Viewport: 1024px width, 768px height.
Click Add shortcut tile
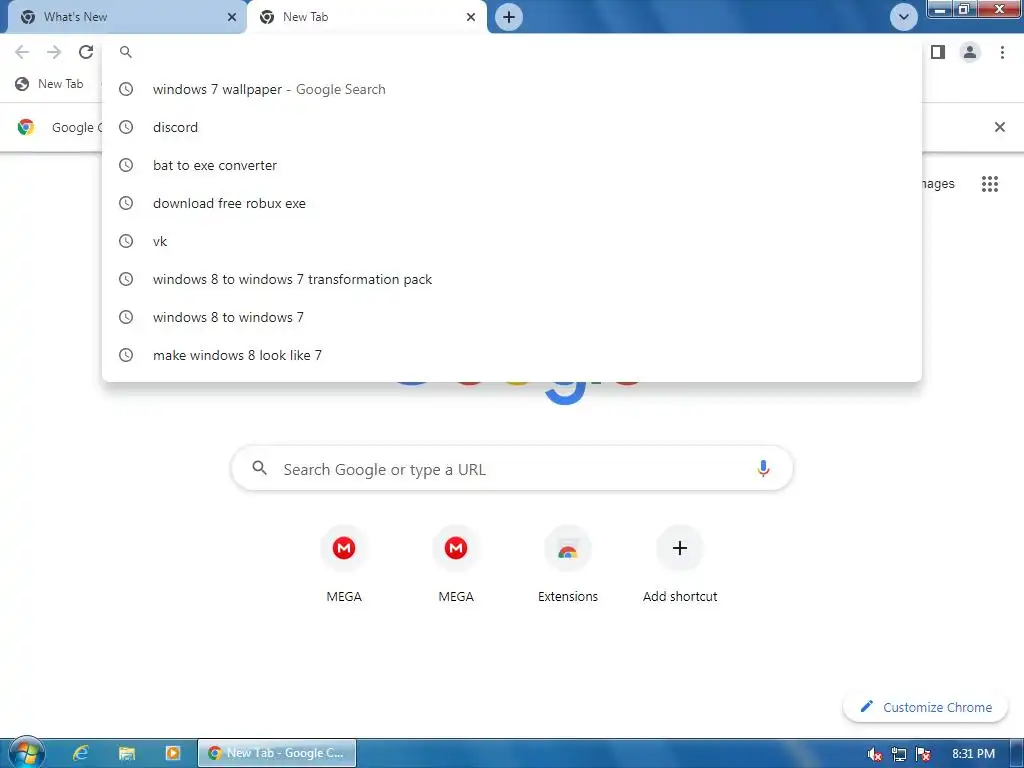(x=680, y=564)
